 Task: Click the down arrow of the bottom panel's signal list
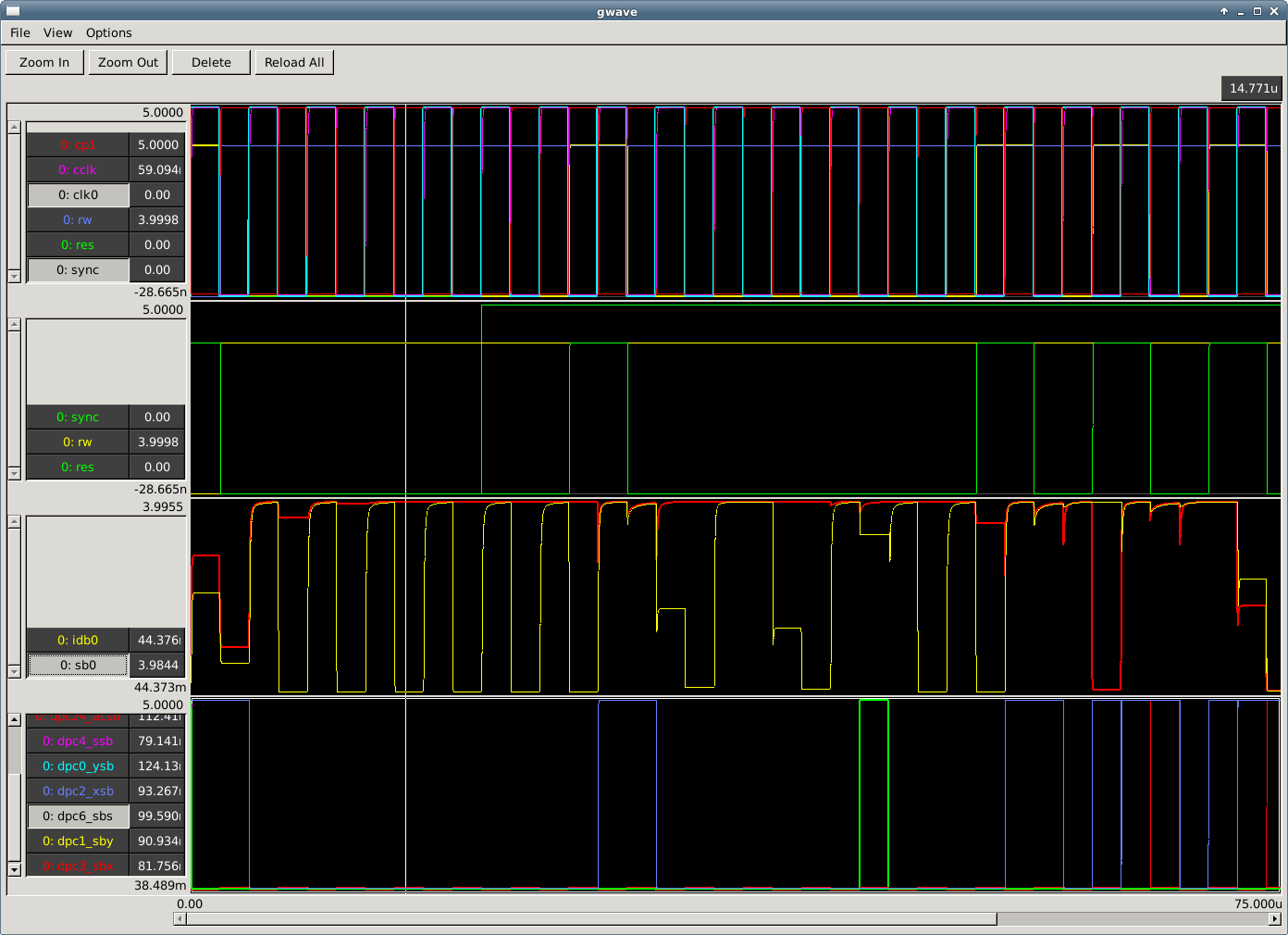(x=14, y=869)
